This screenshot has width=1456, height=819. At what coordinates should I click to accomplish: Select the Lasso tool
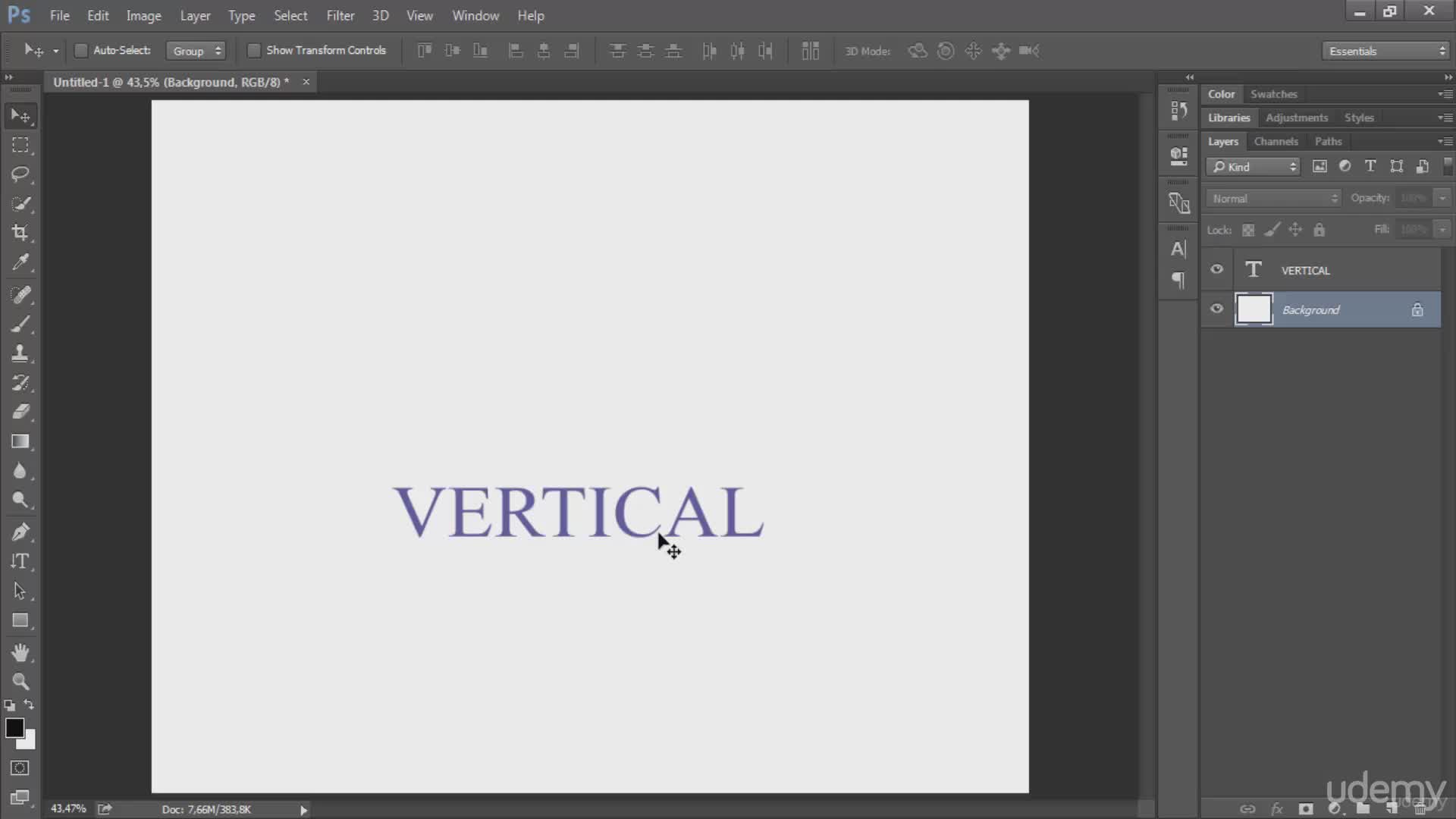[20, 174]
